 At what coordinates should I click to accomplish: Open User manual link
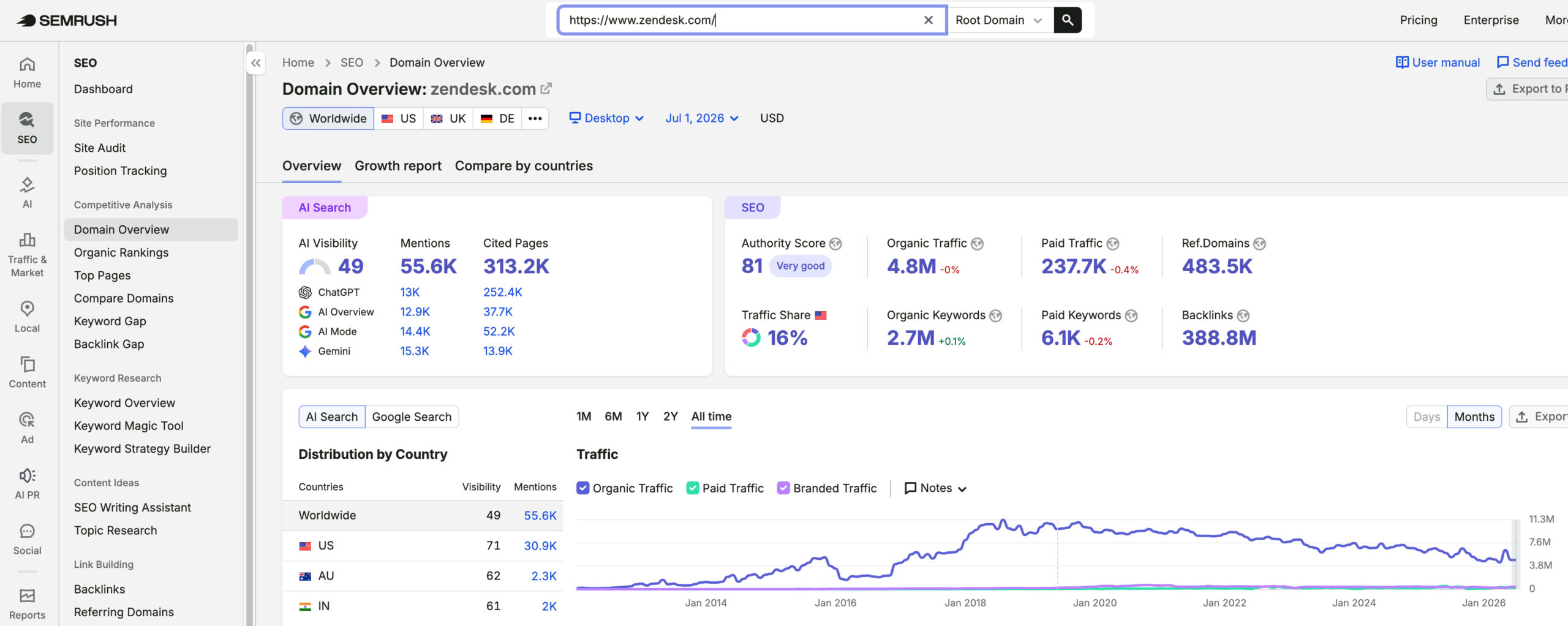(x=1438, y=62)
